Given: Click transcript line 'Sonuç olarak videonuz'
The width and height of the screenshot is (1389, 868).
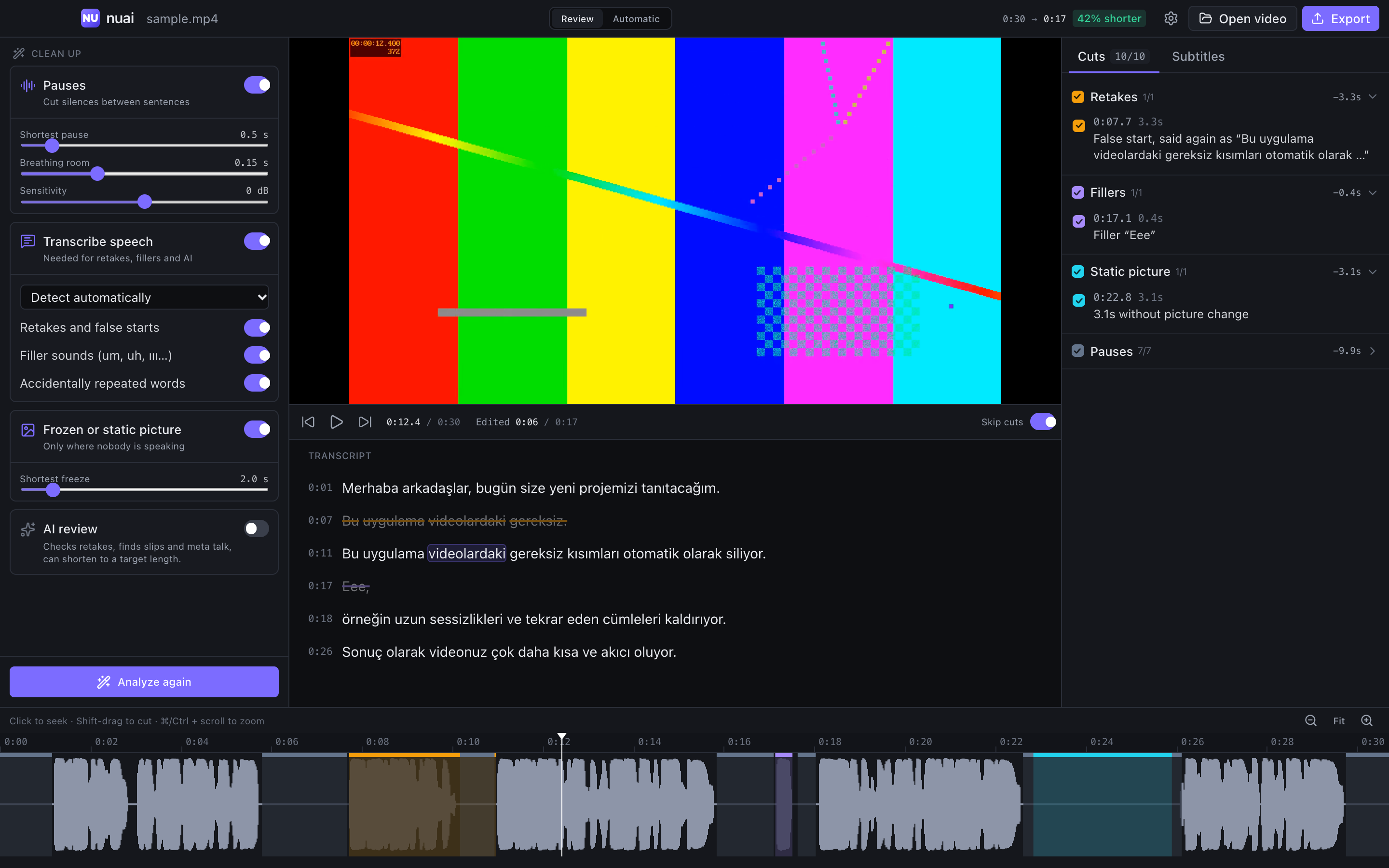Looking at the screenshot, I should 509,652.
